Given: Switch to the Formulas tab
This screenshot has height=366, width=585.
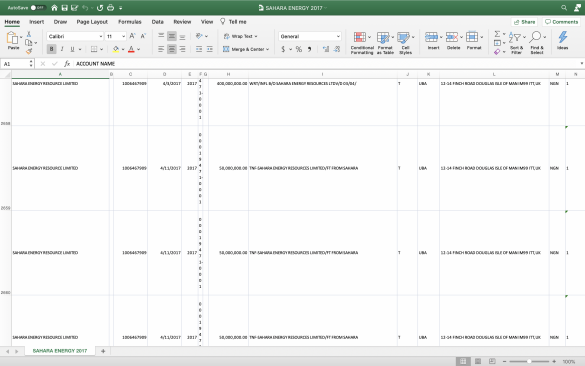Looking at the screenshot, I should coord(129,22).
